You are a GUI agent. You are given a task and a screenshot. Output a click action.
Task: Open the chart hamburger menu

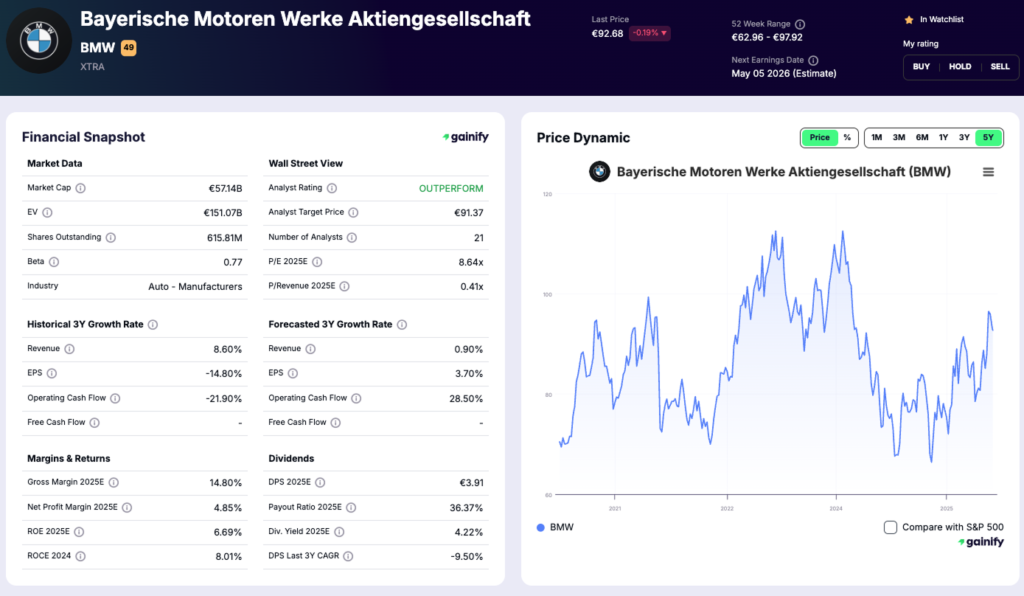pos(988,172)
